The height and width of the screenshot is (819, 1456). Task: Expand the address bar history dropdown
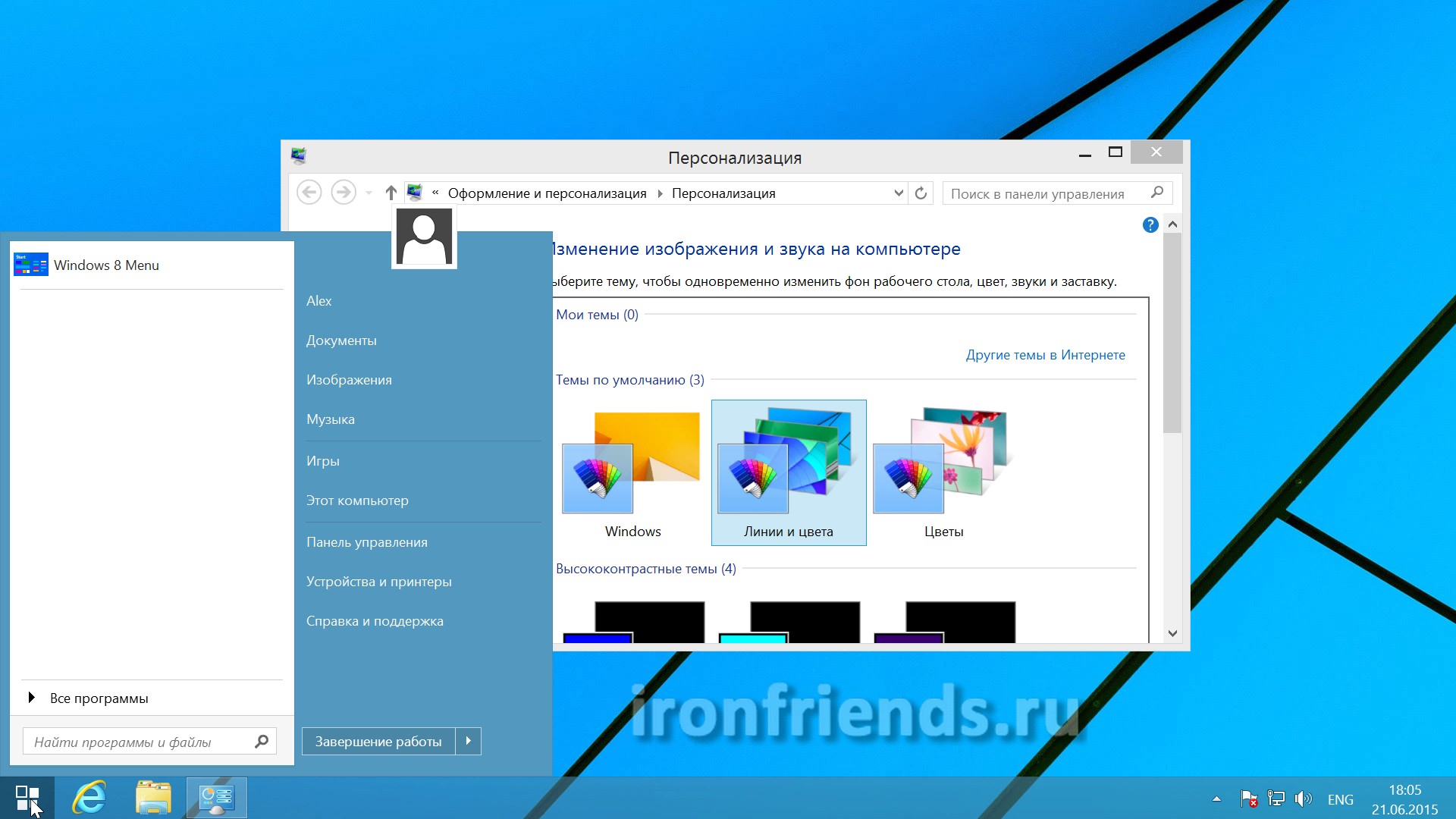[899, 193]
